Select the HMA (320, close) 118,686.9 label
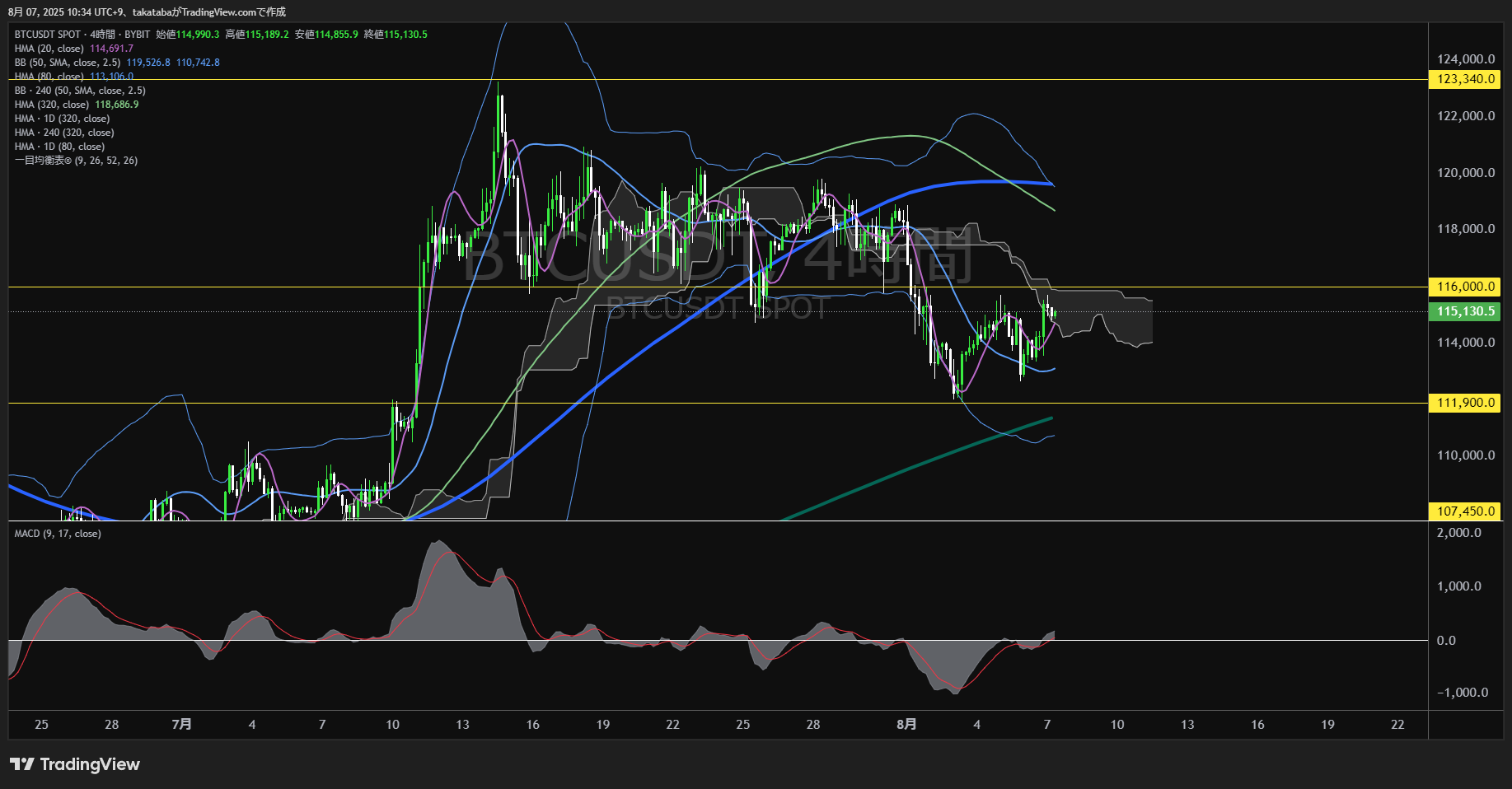This screenshot has width=1512, height=789. pos(77,105)
